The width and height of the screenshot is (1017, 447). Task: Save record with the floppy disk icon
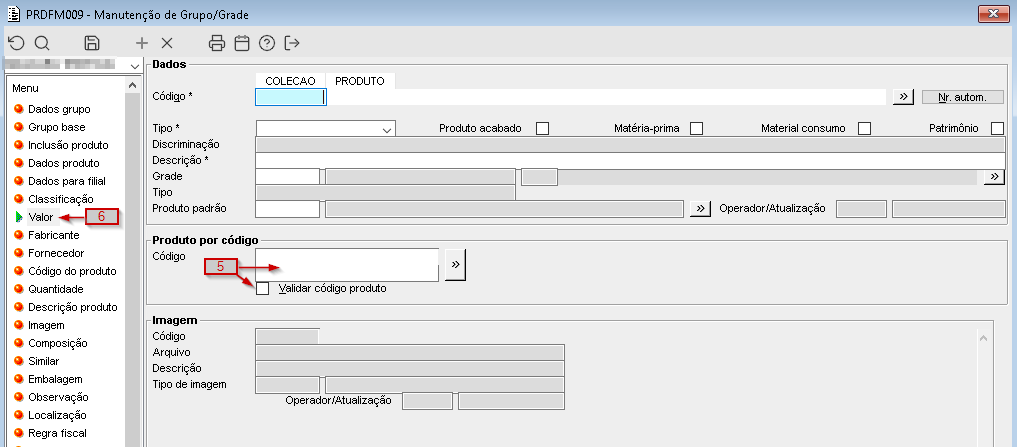(x=92, y=43)
